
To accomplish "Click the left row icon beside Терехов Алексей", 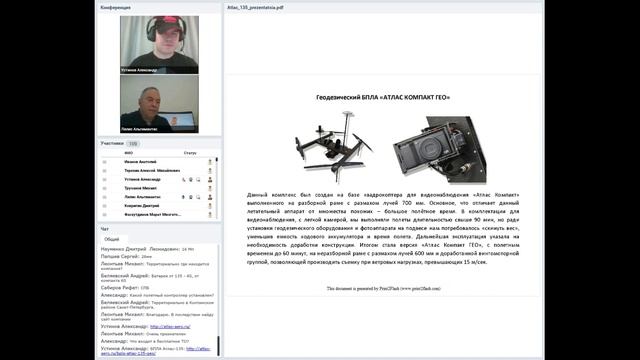I will pyautogui.click(x=104, y=171).
